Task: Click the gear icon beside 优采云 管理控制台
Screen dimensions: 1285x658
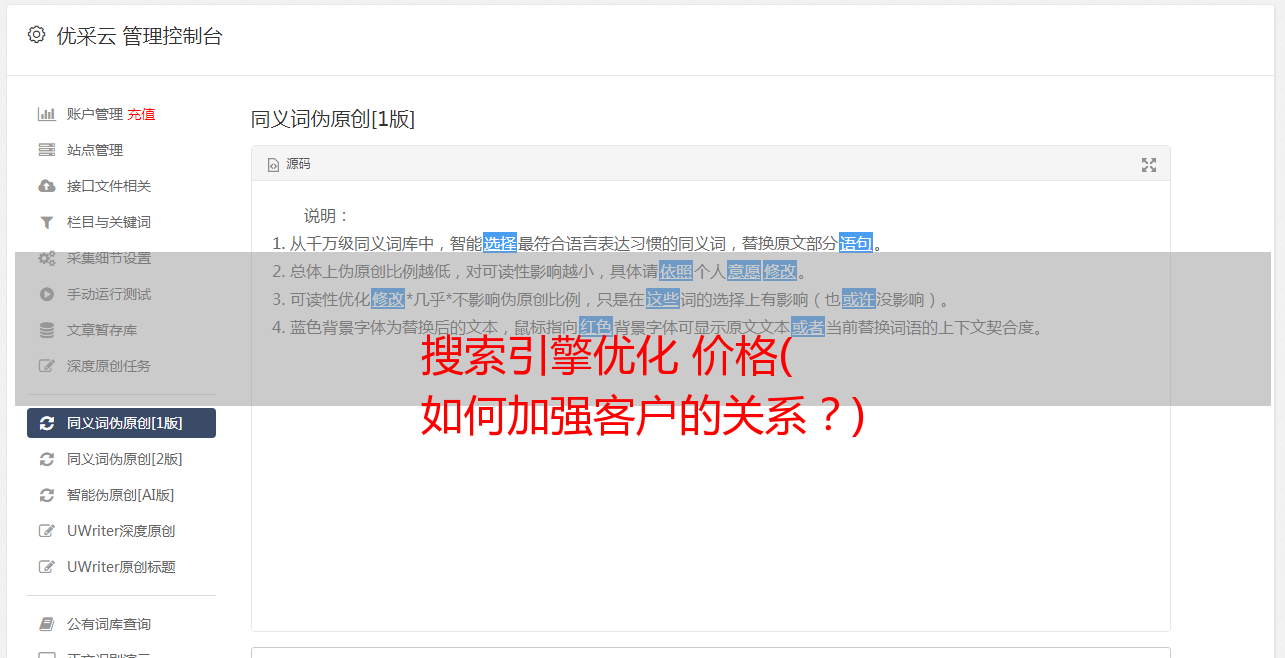Action: click(37, 35)
